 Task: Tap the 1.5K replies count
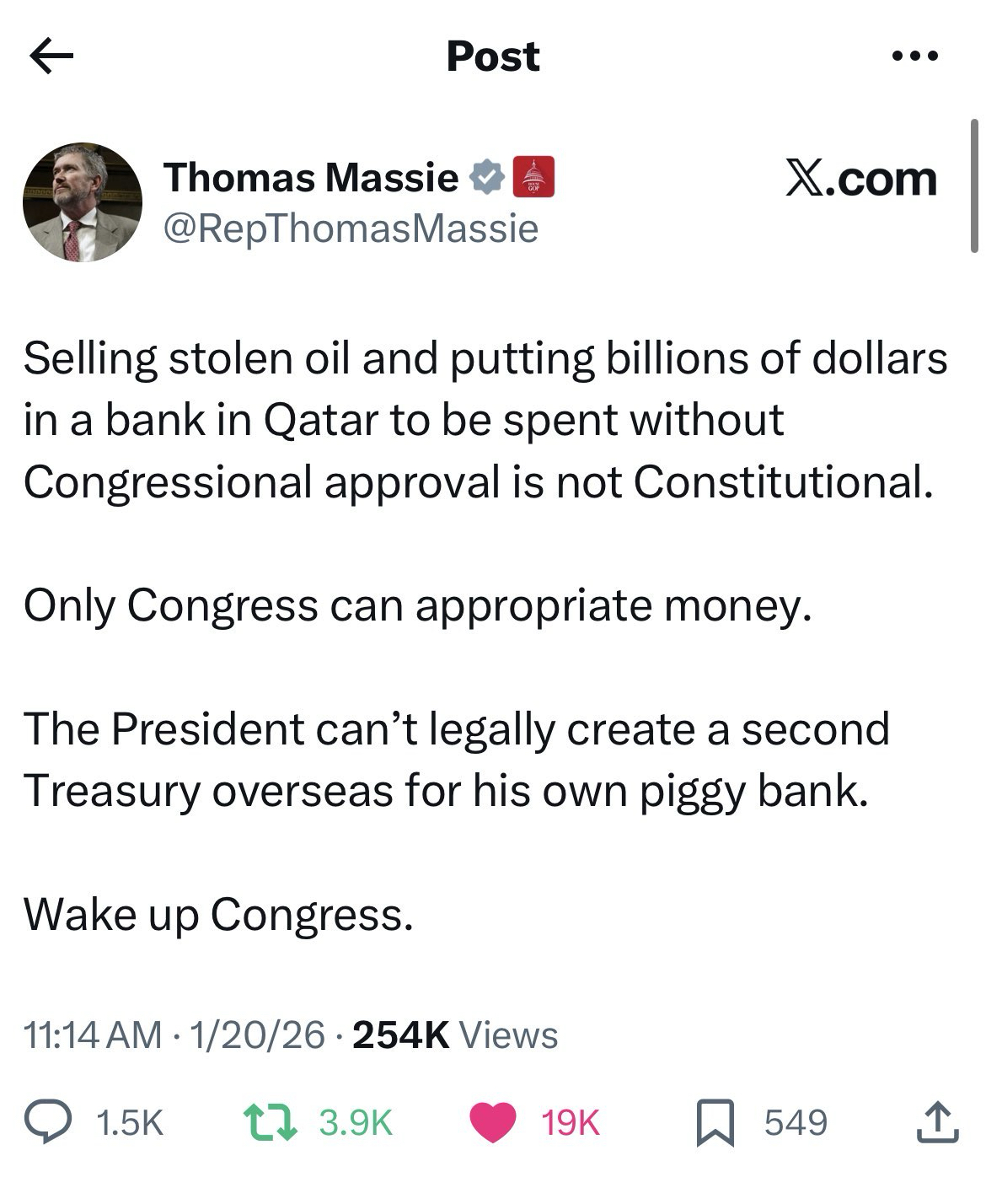(x=130, y=1123)
